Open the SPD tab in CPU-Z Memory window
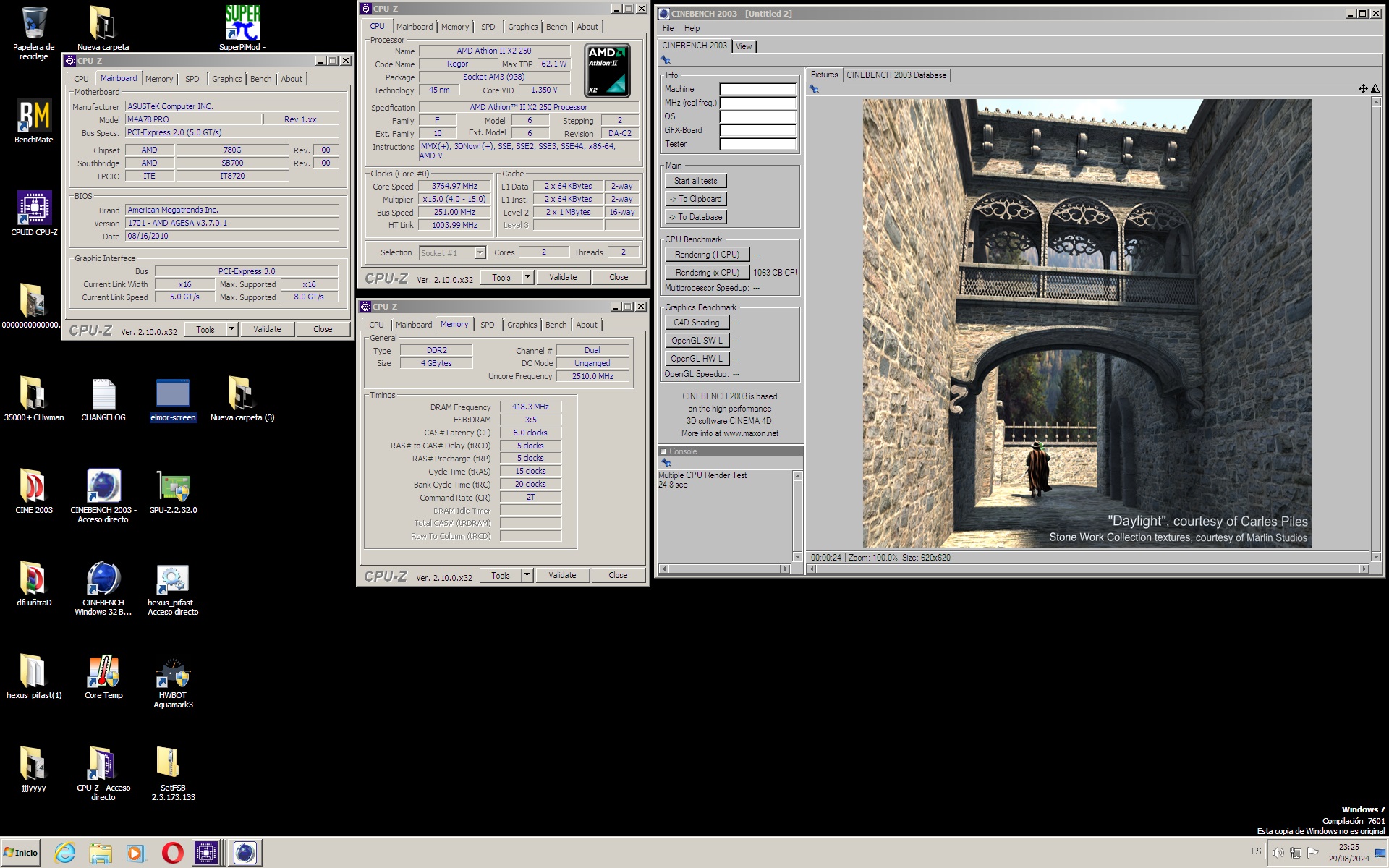1389x868 pixels. [488, 325]
